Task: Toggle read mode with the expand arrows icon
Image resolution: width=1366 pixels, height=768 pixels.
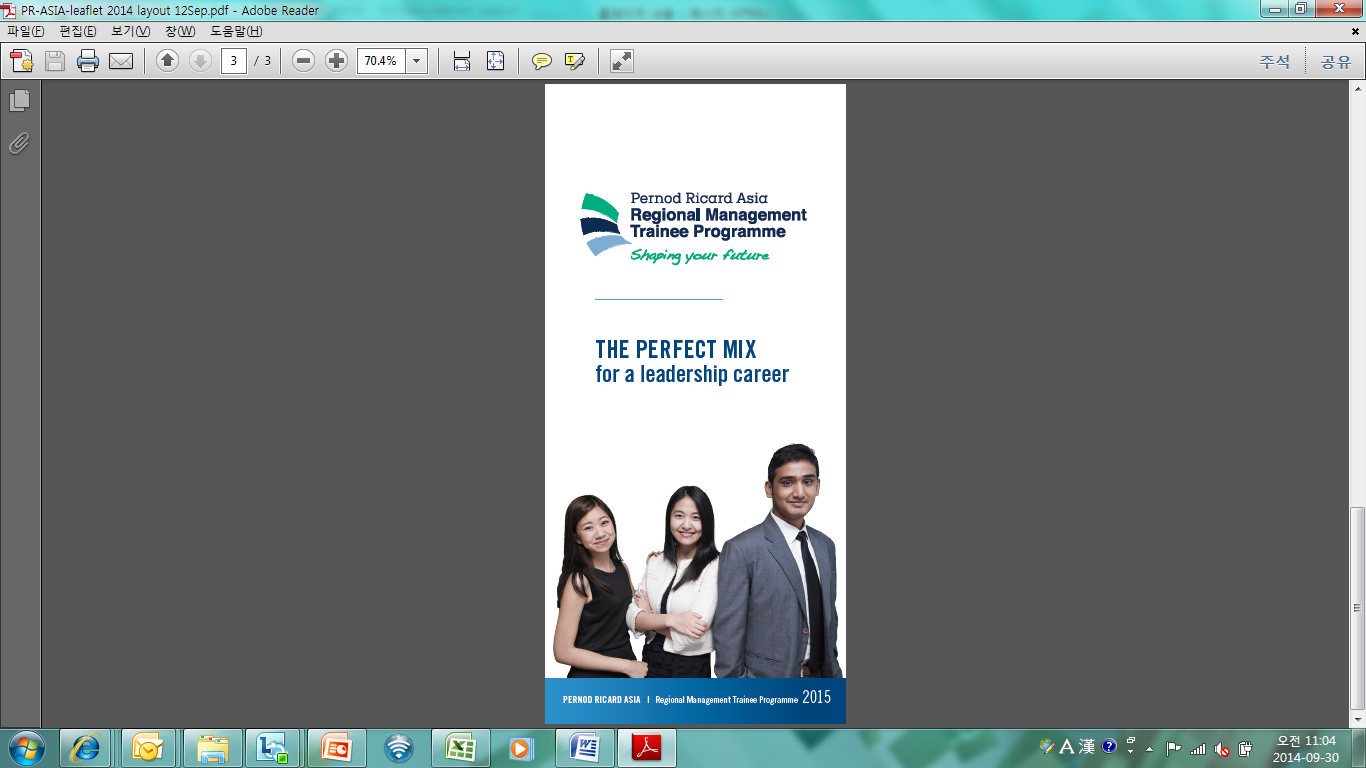Action: tap(622, 61)
